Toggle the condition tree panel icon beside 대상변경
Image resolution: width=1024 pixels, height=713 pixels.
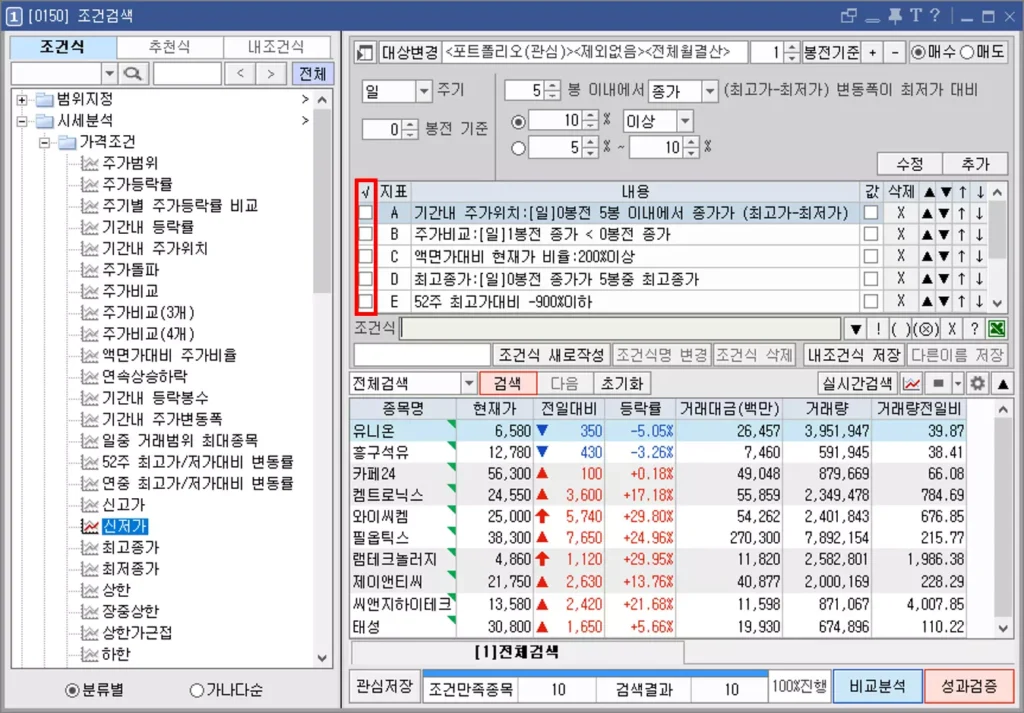click(364, 52)
